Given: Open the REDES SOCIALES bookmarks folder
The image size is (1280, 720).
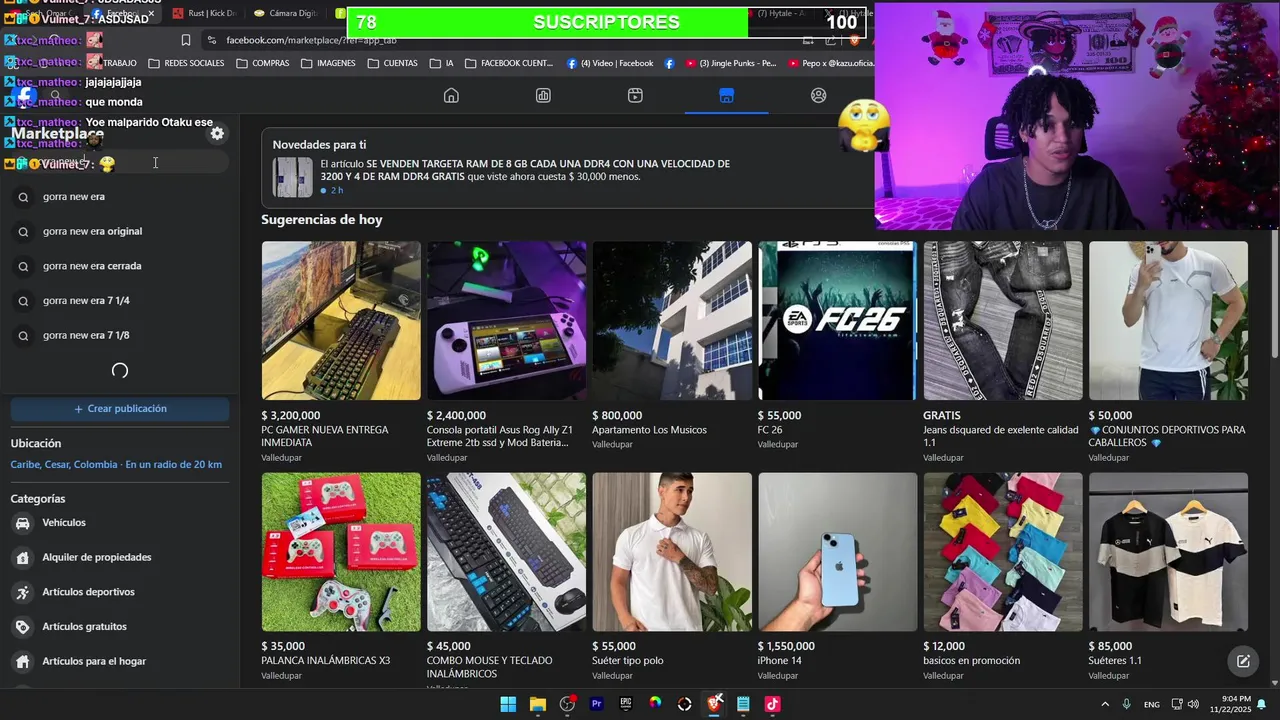Looking at the screenshot, I should pos(186,63).
